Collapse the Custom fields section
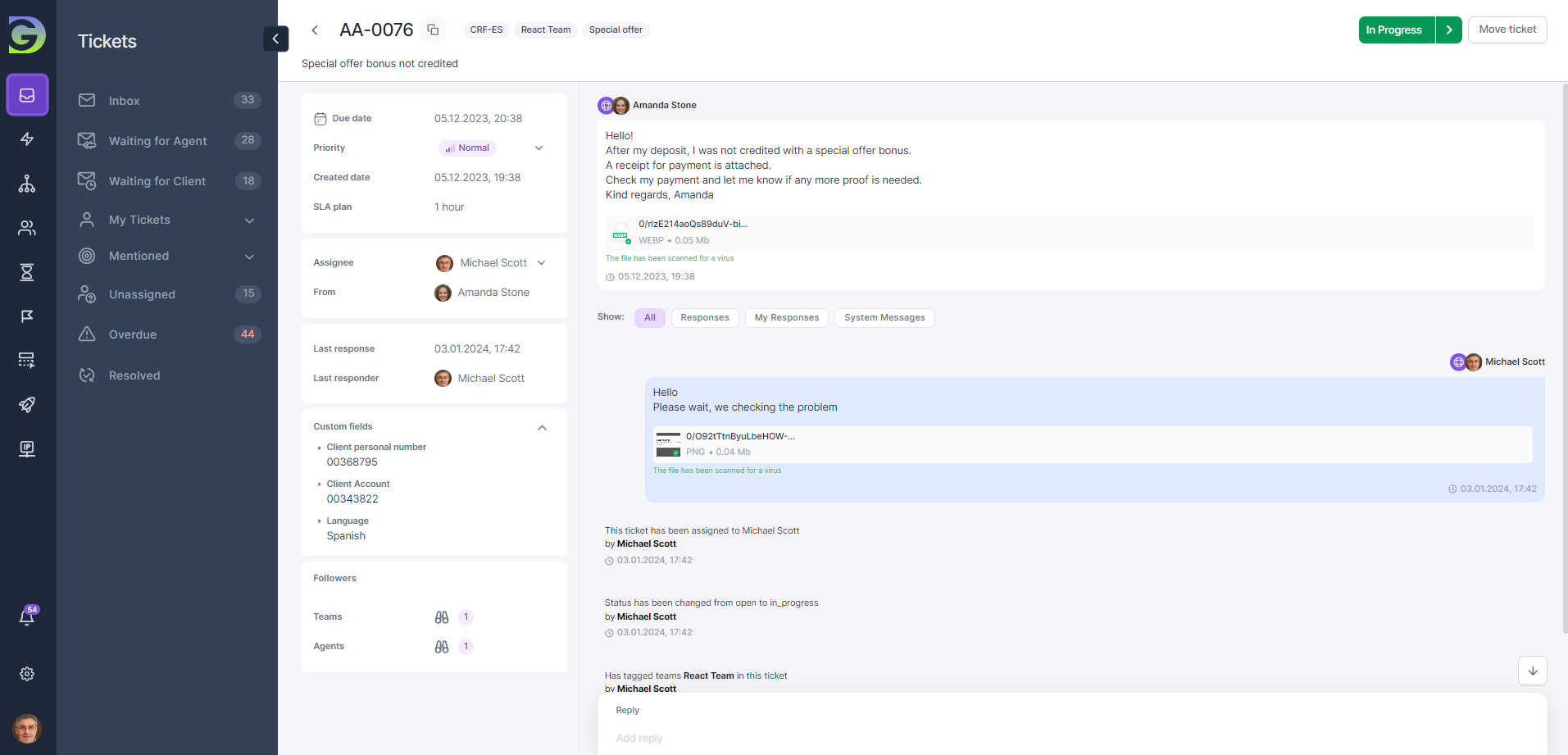 click(542, 428)
